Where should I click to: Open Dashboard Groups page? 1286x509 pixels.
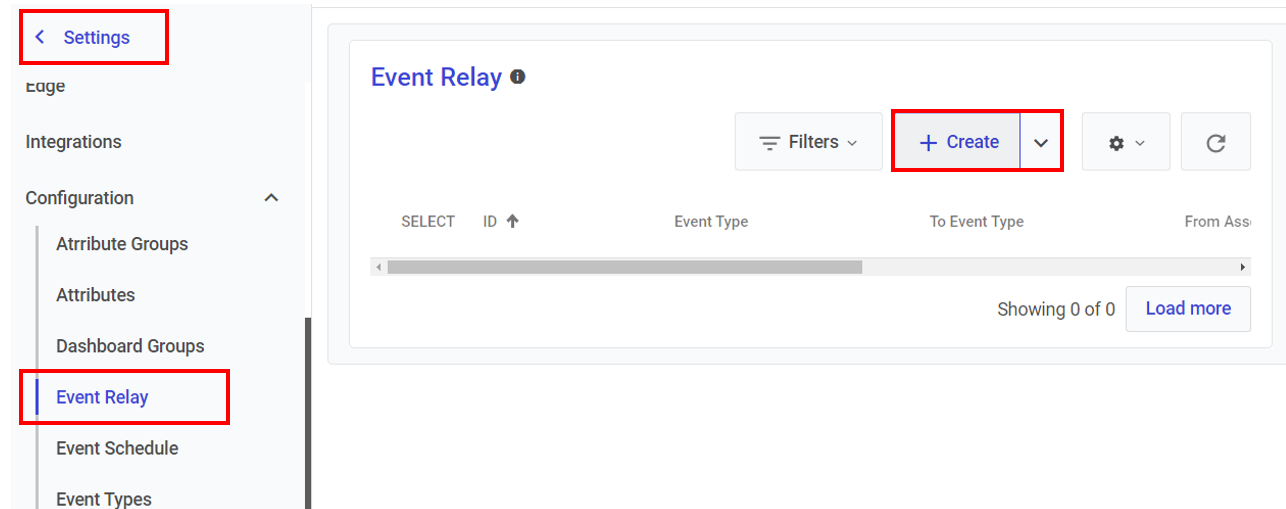pos(130,346)
